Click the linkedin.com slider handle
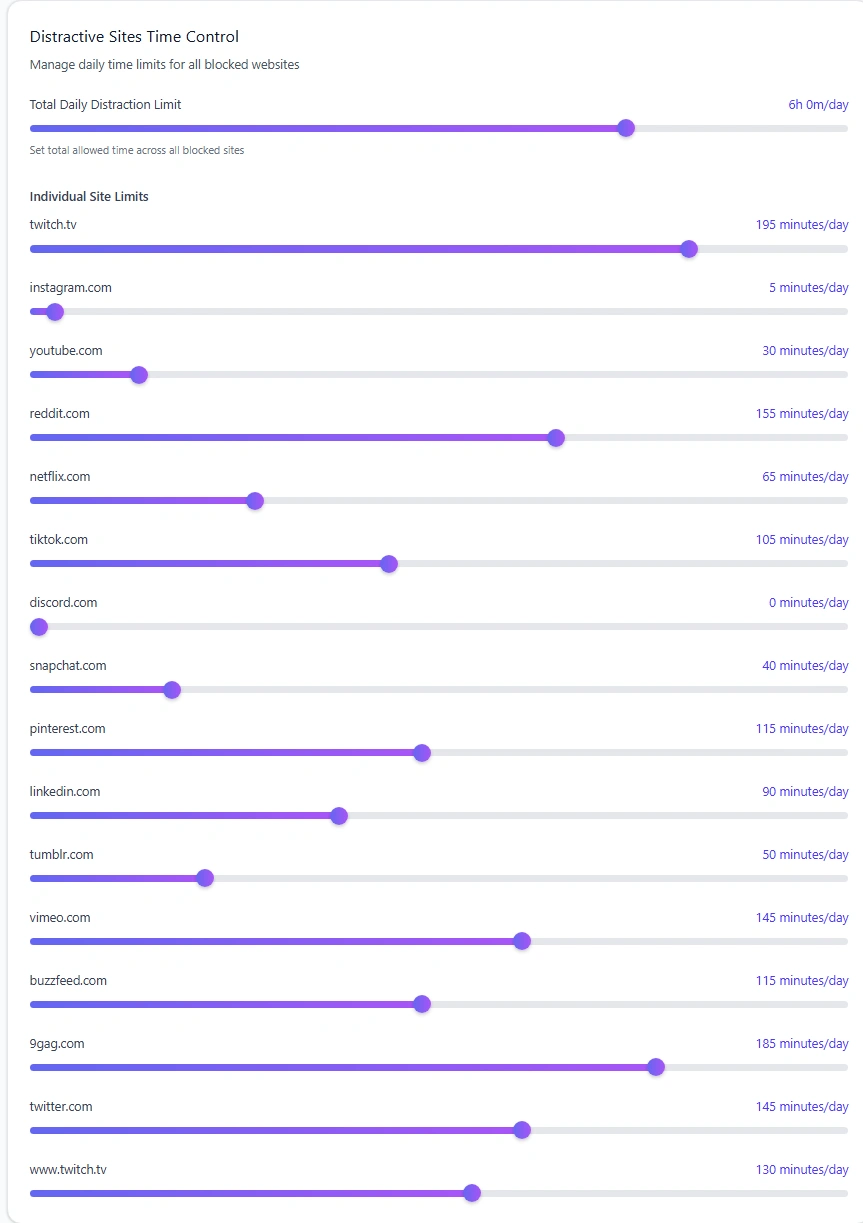This screenshot has height=1223, width=863. point(339,816)
